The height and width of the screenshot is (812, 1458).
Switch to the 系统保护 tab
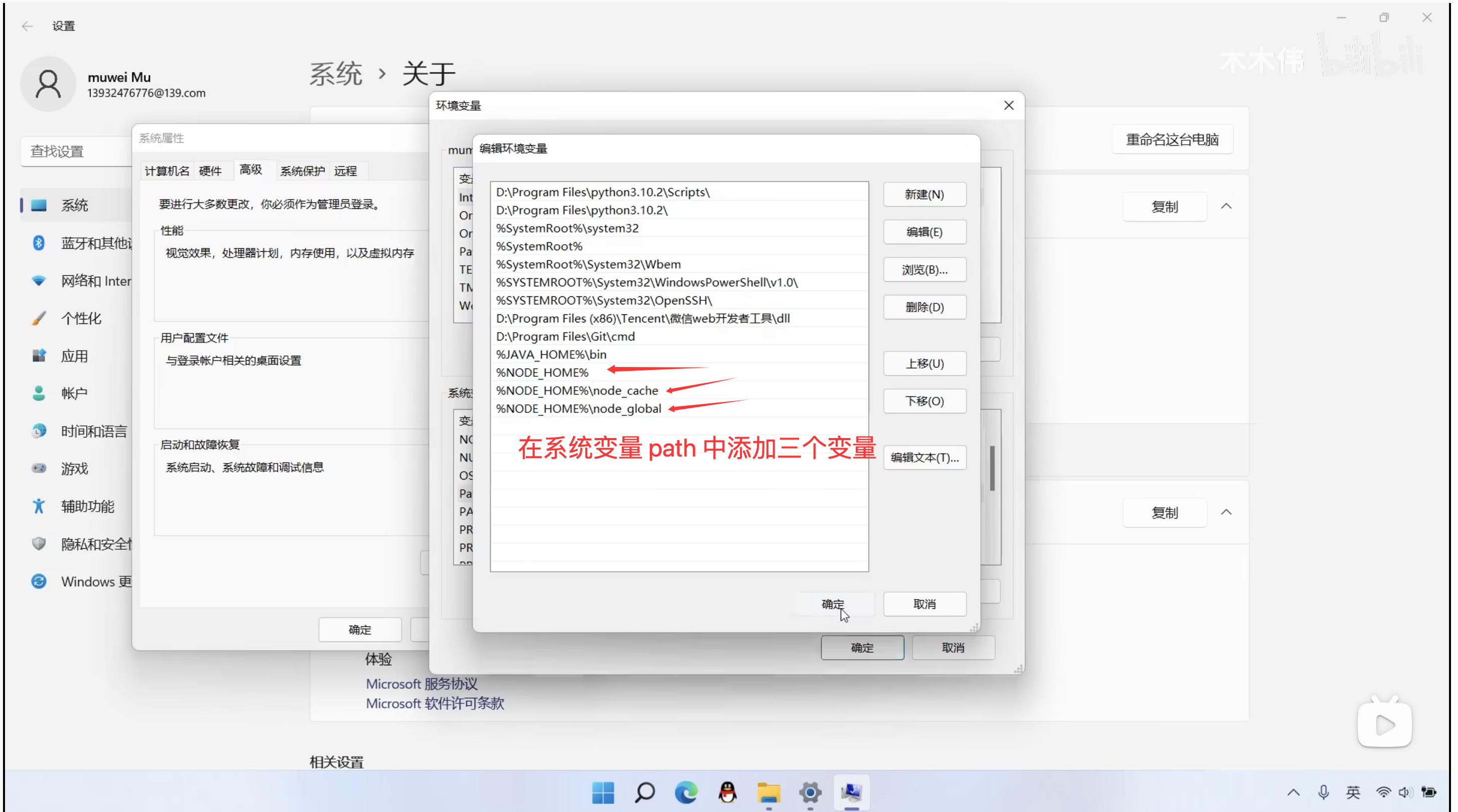pyautogui.click(x=302, y=171)
